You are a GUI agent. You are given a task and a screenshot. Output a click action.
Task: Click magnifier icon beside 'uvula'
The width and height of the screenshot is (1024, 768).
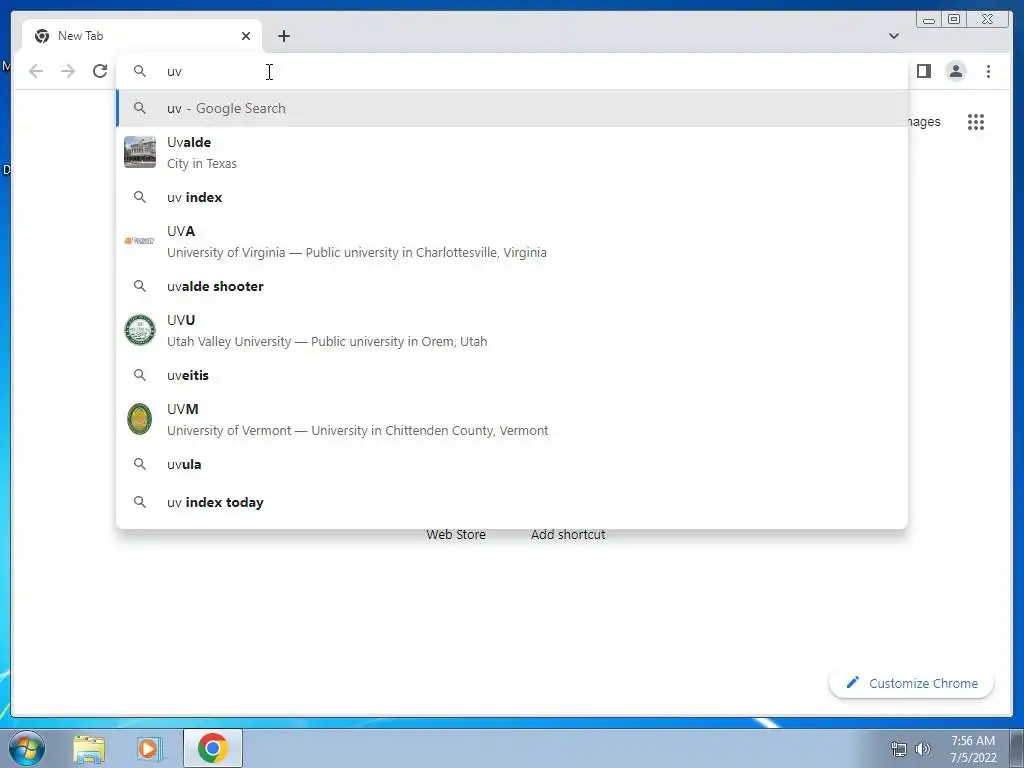point(140,464)
